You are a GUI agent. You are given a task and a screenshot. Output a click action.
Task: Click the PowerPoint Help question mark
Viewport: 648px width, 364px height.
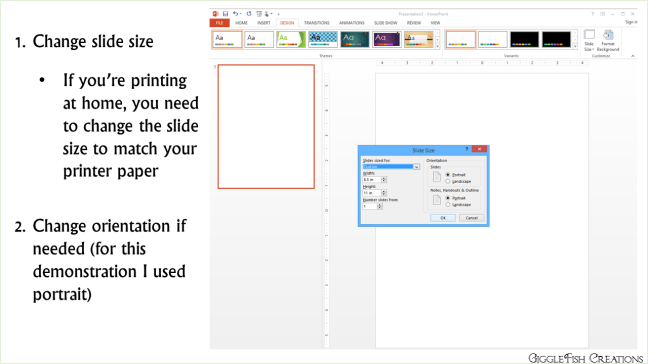click(x=593, y=14)
